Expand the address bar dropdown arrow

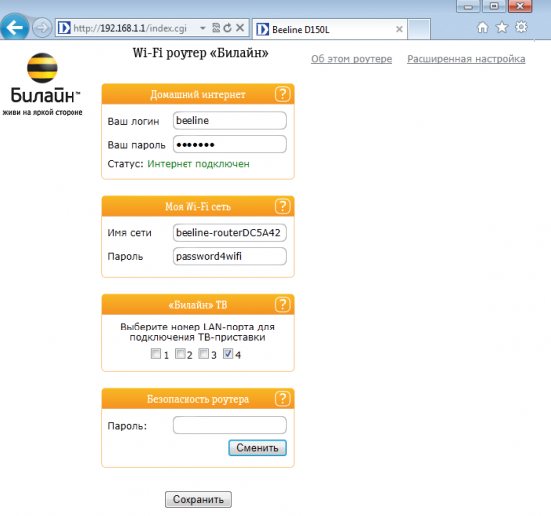point(203,28)
